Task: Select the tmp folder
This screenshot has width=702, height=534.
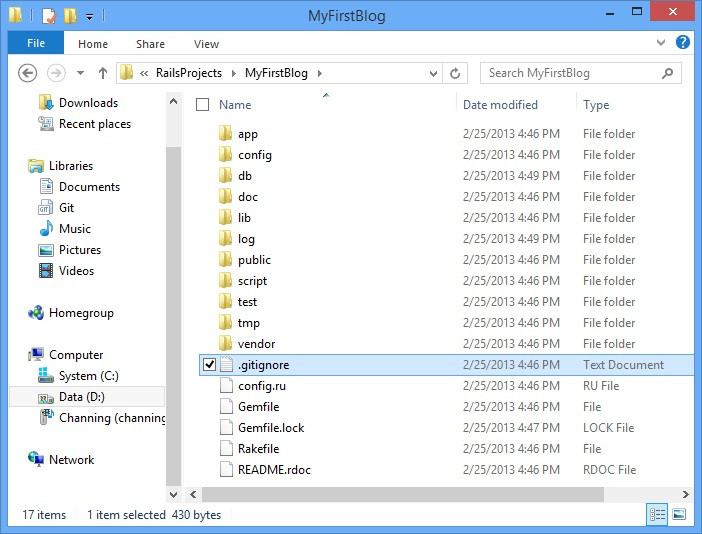Action: tap(248, 323)
